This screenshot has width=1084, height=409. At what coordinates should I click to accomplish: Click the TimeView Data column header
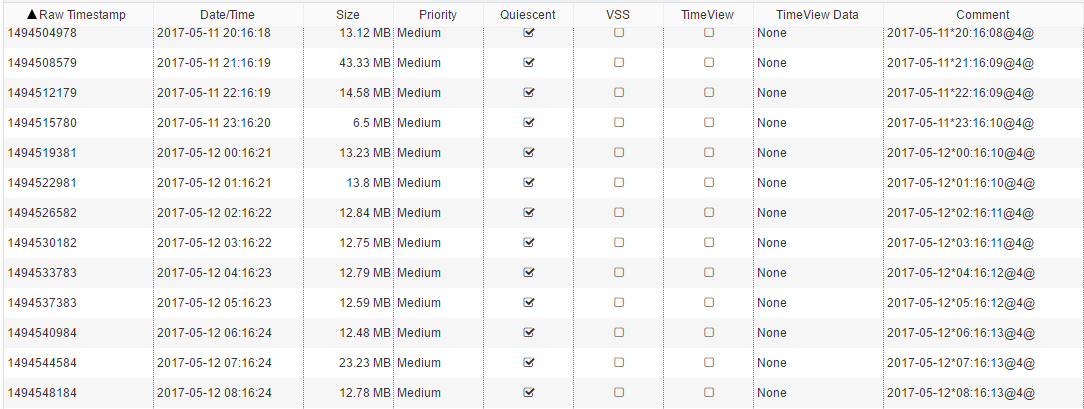pyautogui.click(x=817, y=15)
